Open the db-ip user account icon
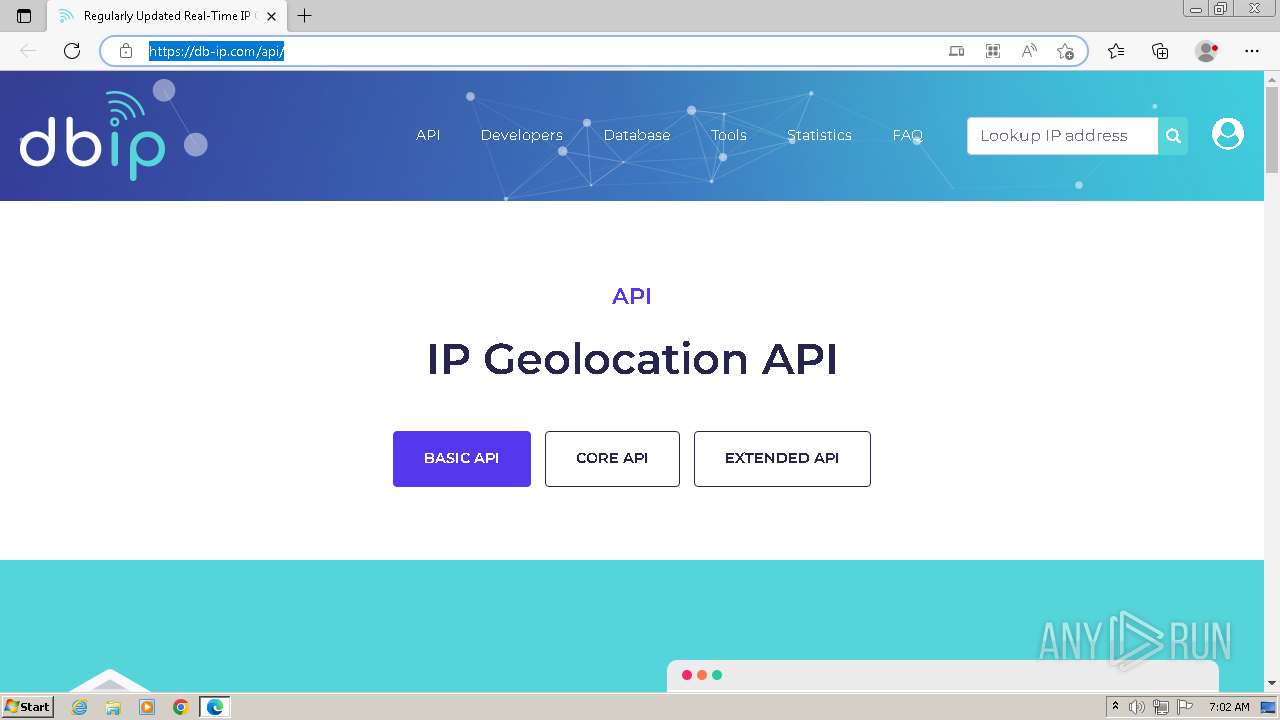 coord(1228,134)
